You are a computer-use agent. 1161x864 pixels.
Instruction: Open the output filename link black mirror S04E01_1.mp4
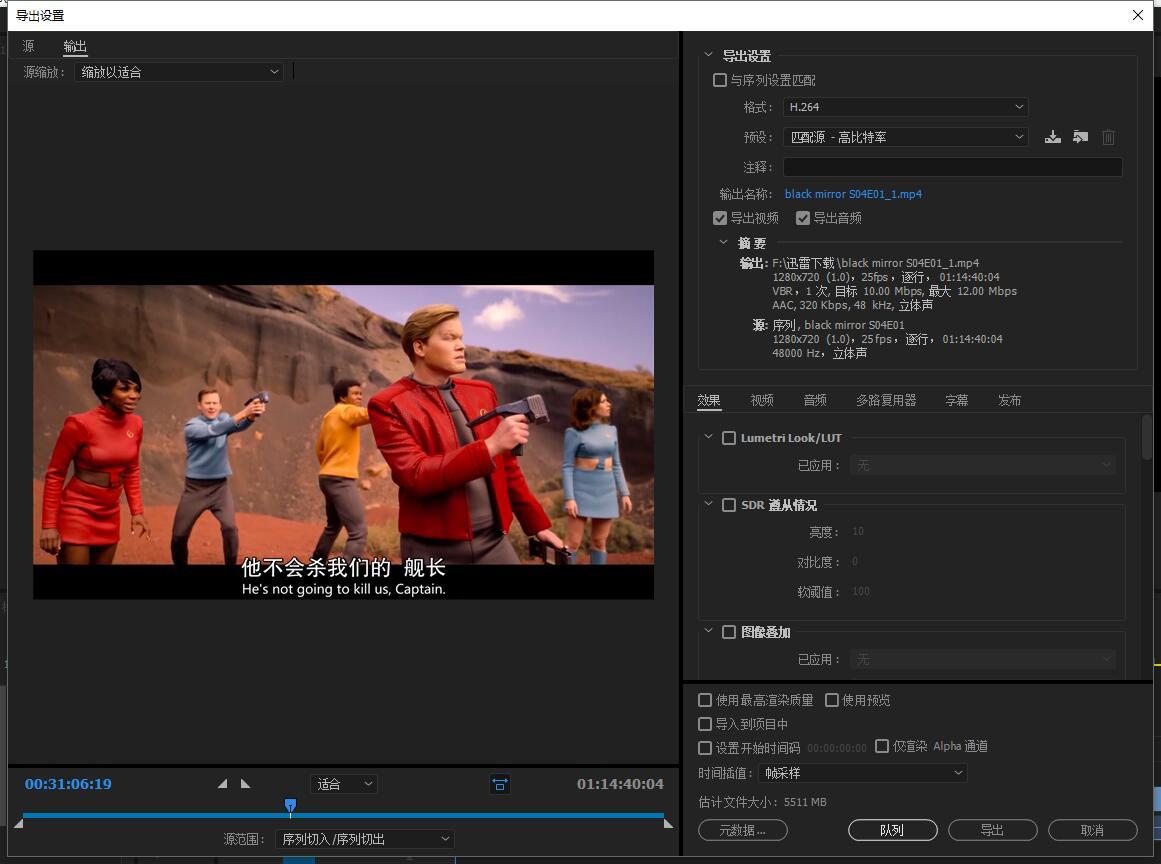(x=851, y=193)
